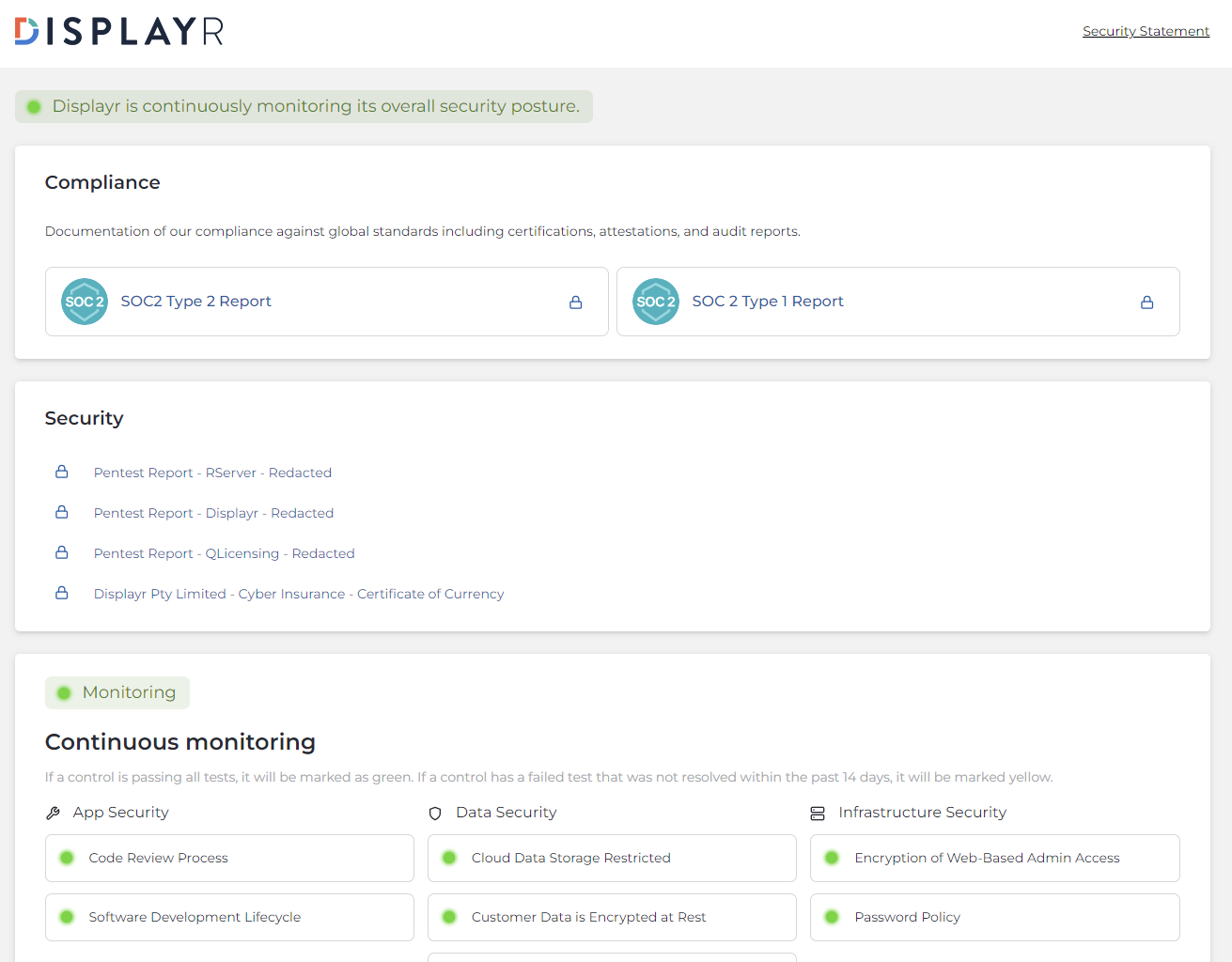
Task: Expand the Customer Data is Encrypted at Rest card
Action: pyautogui.click(x=611, y=917)
